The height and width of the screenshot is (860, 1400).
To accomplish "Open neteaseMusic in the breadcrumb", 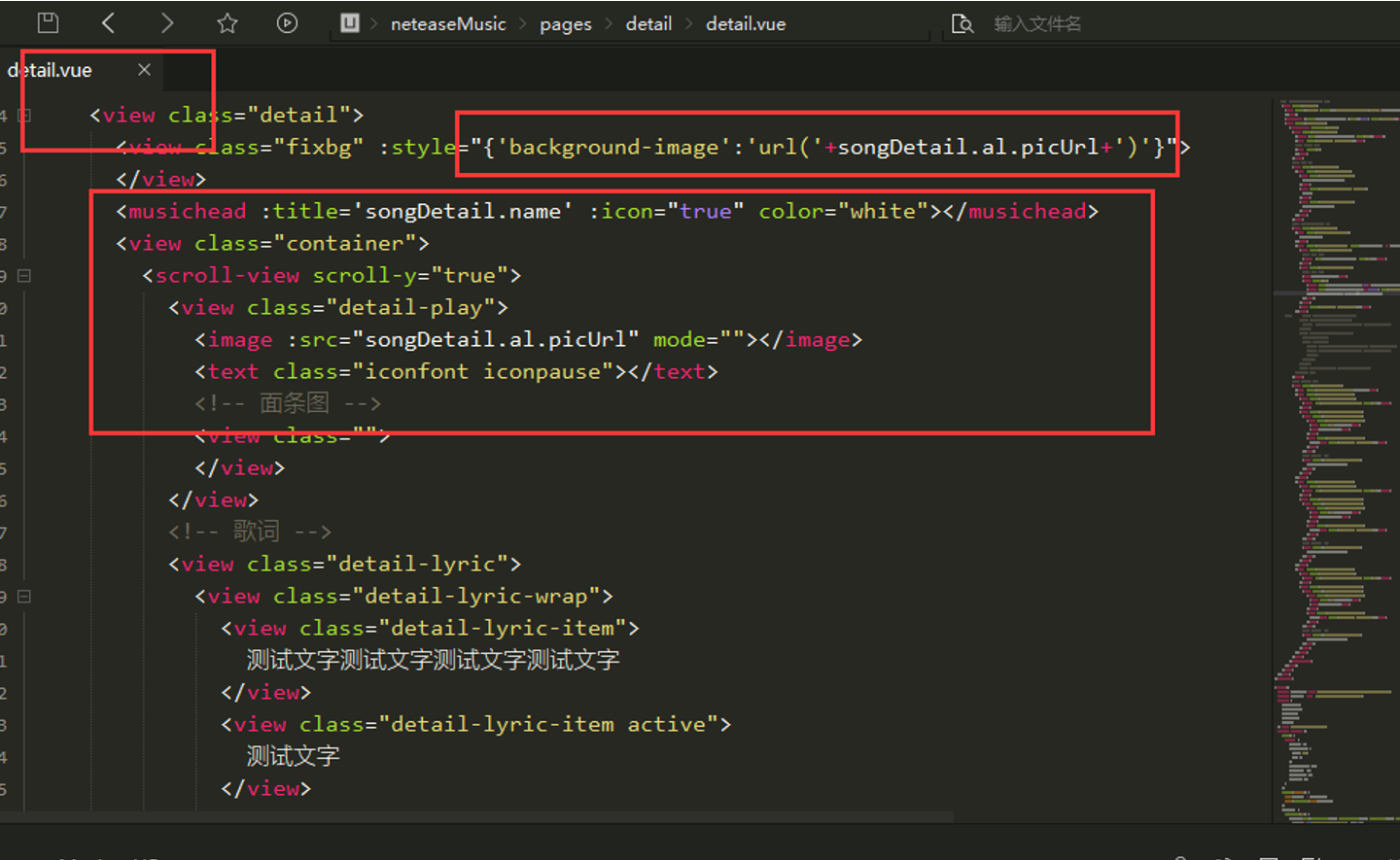I will (x=448, y=23).
